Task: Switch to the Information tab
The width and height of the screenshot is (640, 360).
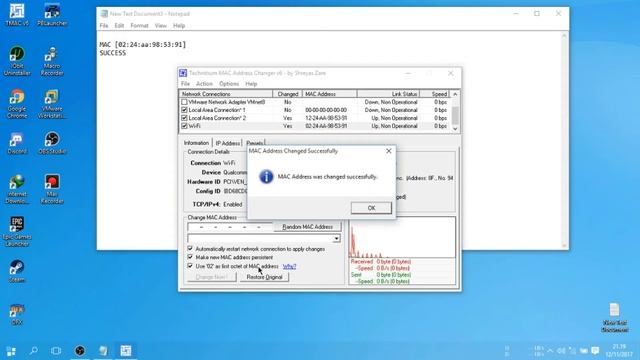Action: [x=196, y=143]
